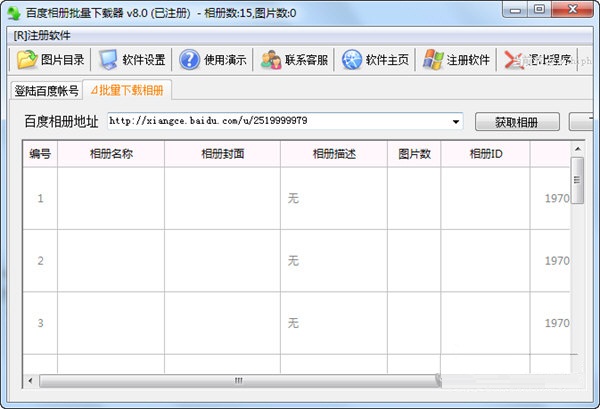Close the 百度相册批量下载器 window

pyautogui.click(x=572, y=10)
